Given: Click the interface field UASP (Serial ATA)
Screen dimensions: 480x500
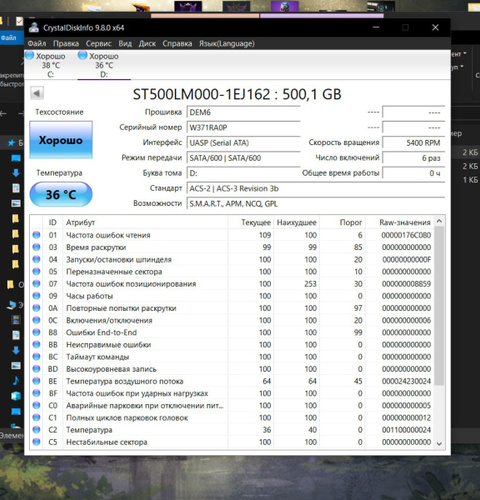Looking at the screenshot, I should coord(243,143).
